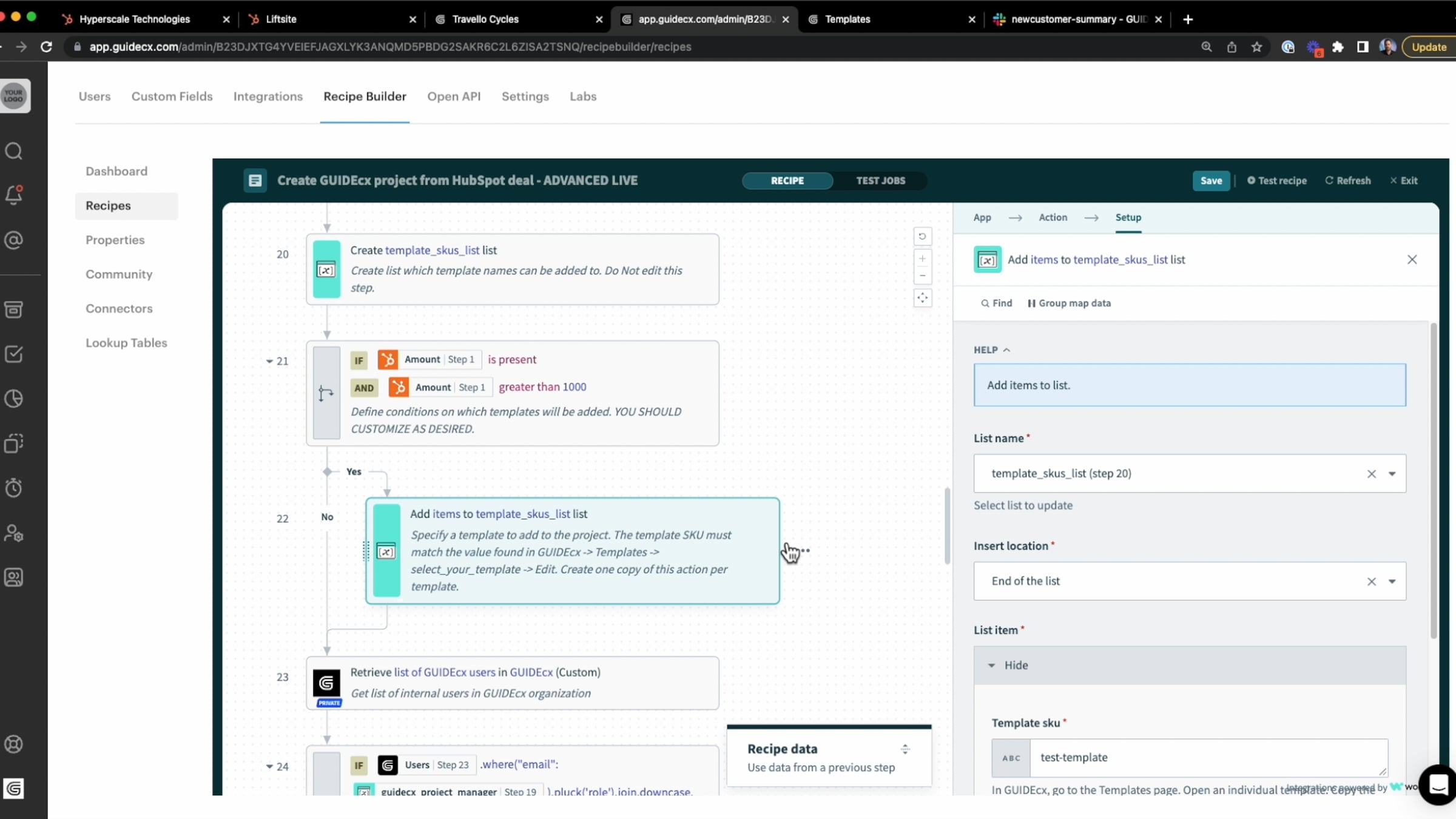
Task: Go to Dashboard in recipe menu
Action: [116, 171]
